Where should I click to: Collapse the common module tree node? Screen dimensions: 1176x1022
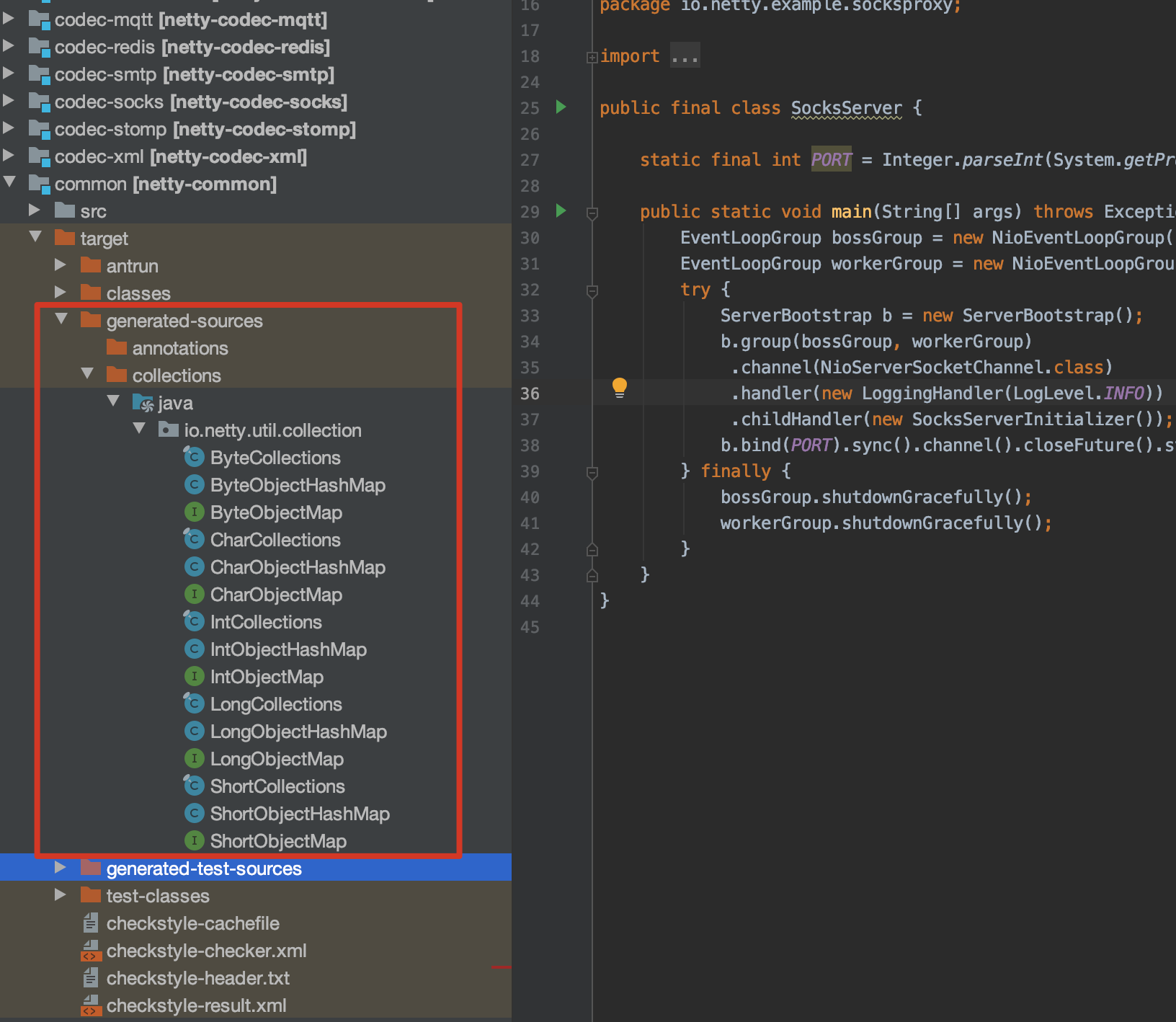click(9, 182)
